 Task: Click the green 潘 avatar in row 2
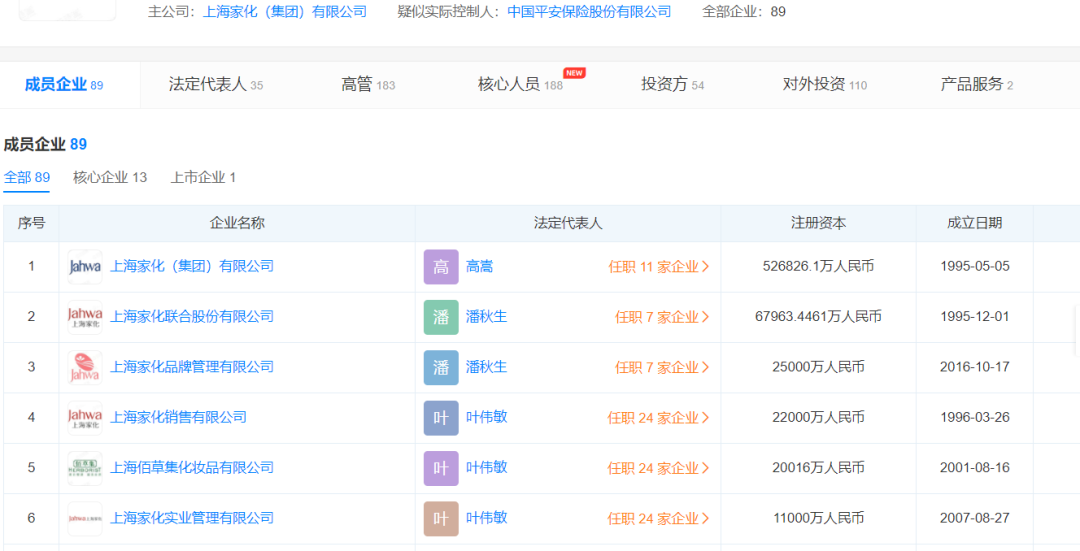(441, 317)
